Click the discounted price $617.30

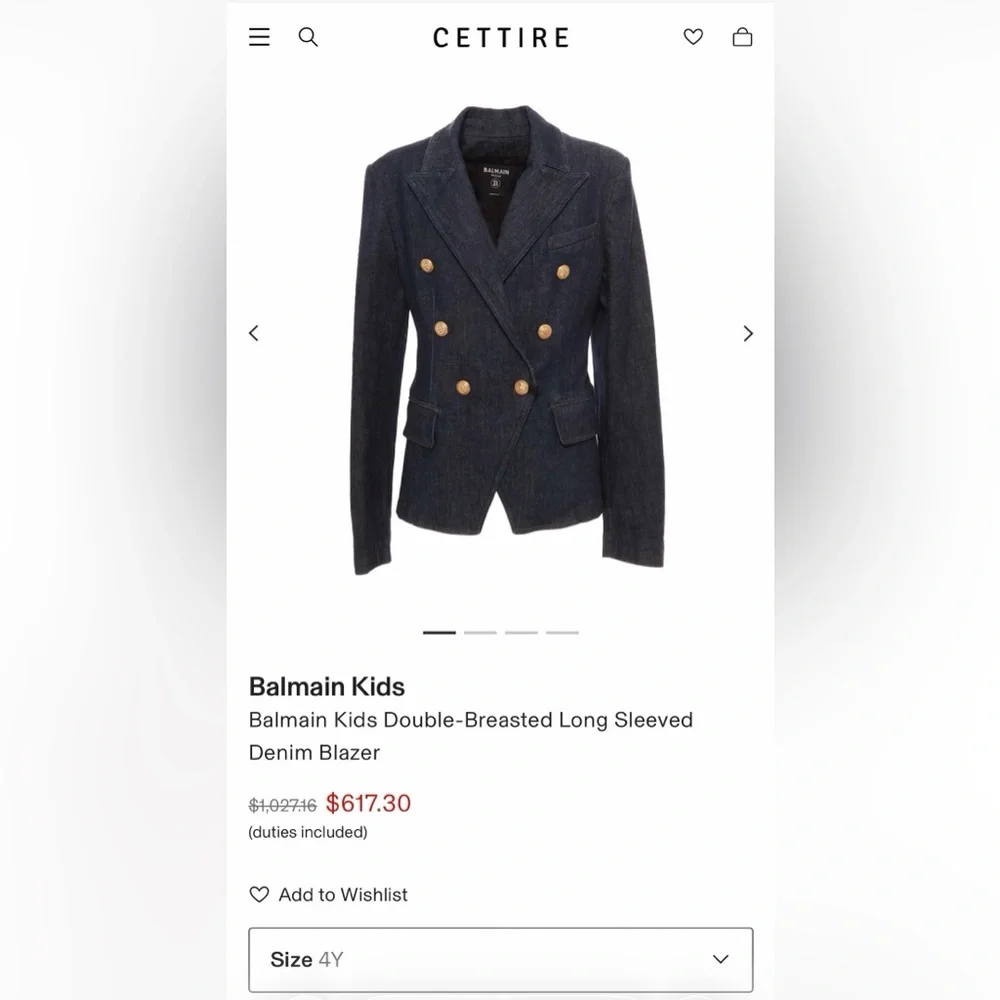pyautogui.click(x=368, y=803)
